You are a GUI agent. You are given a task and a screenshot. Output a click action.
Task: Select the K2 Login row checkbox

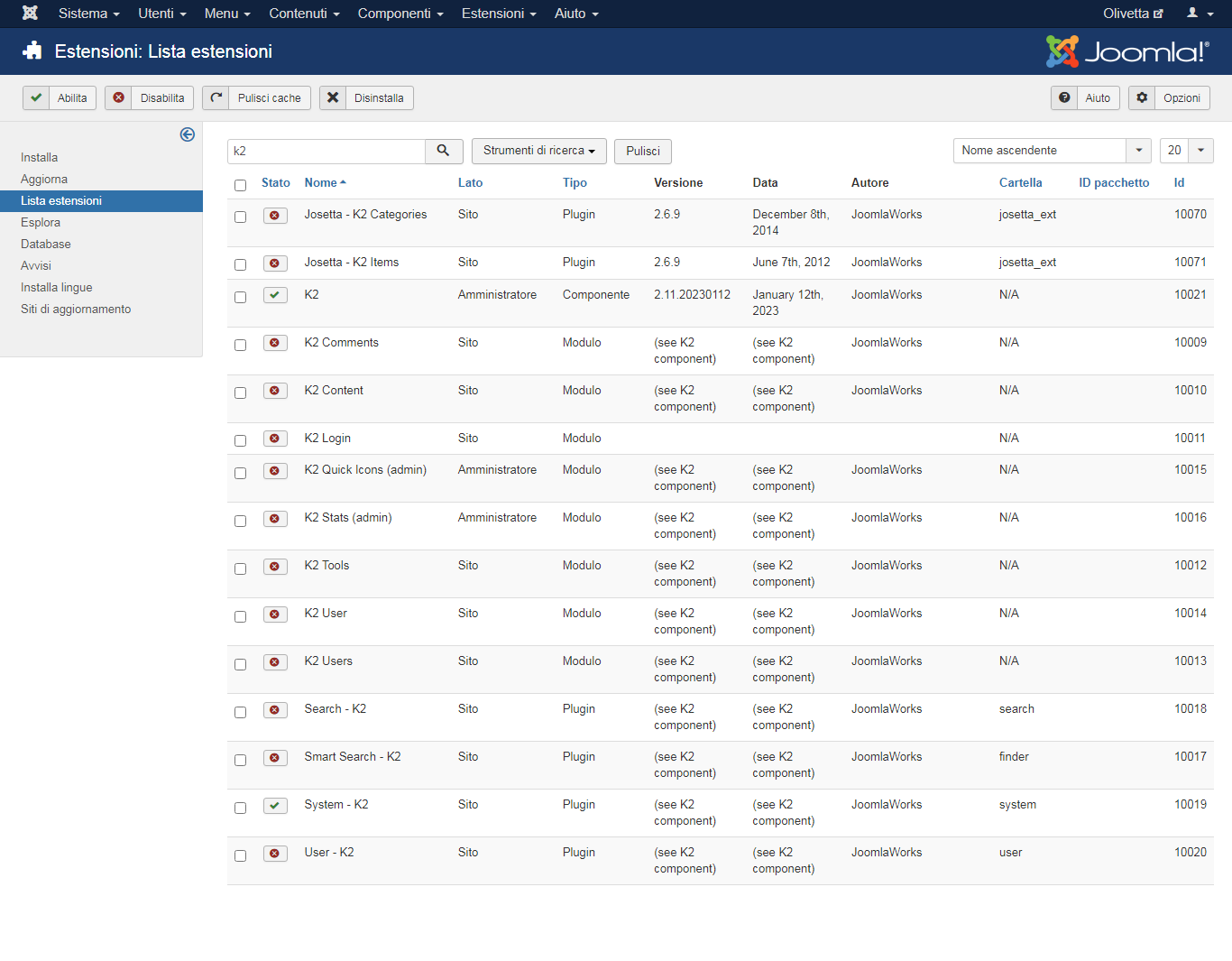pos(240,440)
